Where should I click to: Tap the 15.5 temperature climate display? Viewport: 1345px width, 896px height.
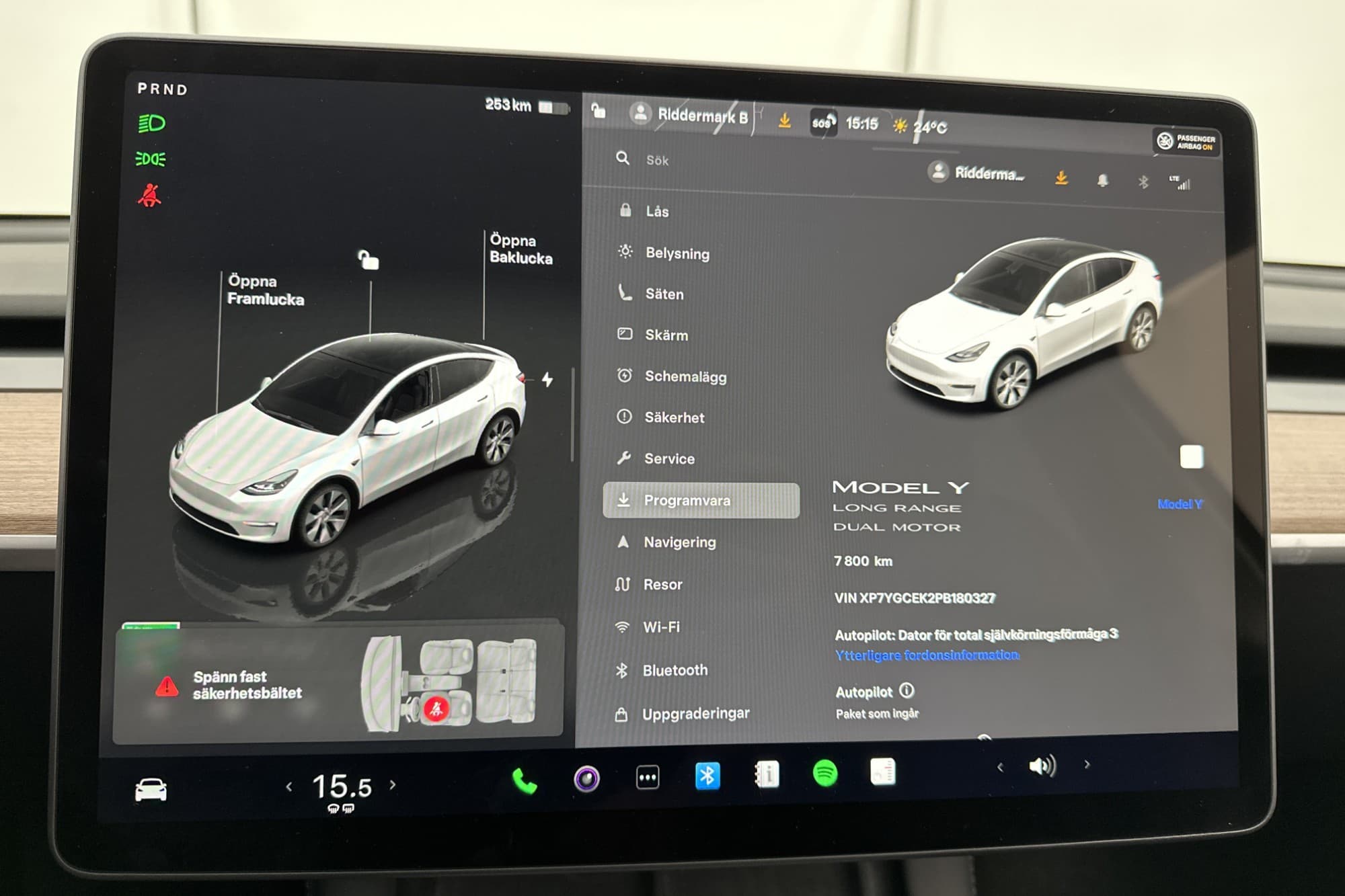[x=342, y=786]
